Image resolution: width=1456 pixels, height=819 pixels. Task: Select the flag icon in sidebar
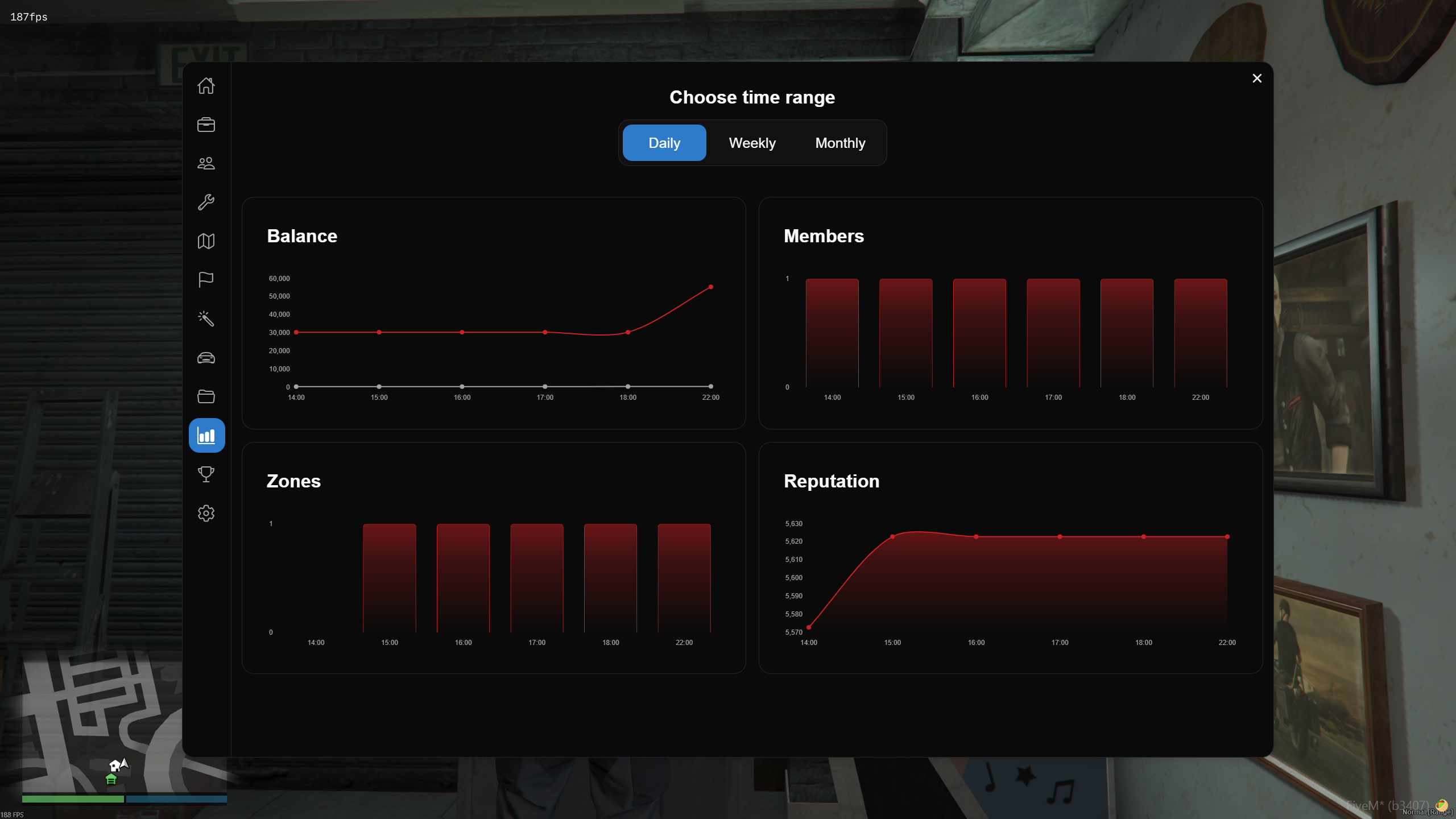pyautogui.click(x=206, y=280)
